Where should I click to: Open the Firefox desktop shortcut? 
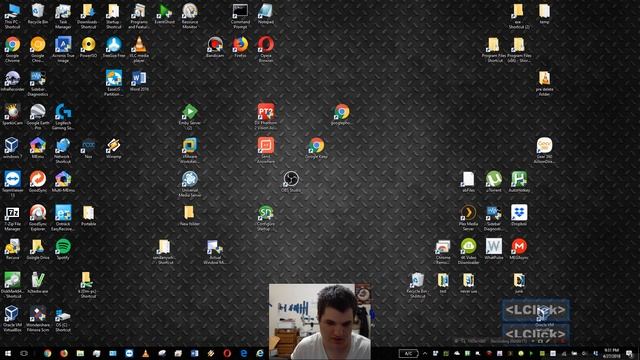[x=240, y=47]
